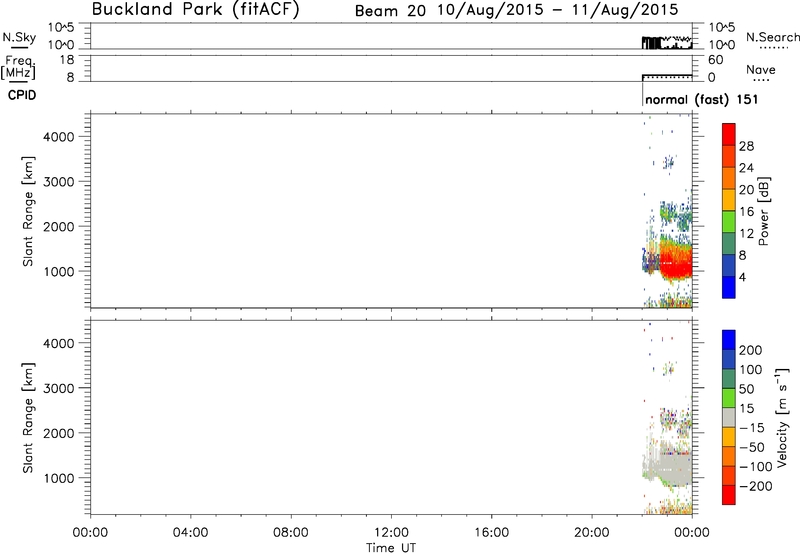The image size is (800, 554).
Task: Click the light green Power segment between 12 and 16
Action: coord(729,222)
